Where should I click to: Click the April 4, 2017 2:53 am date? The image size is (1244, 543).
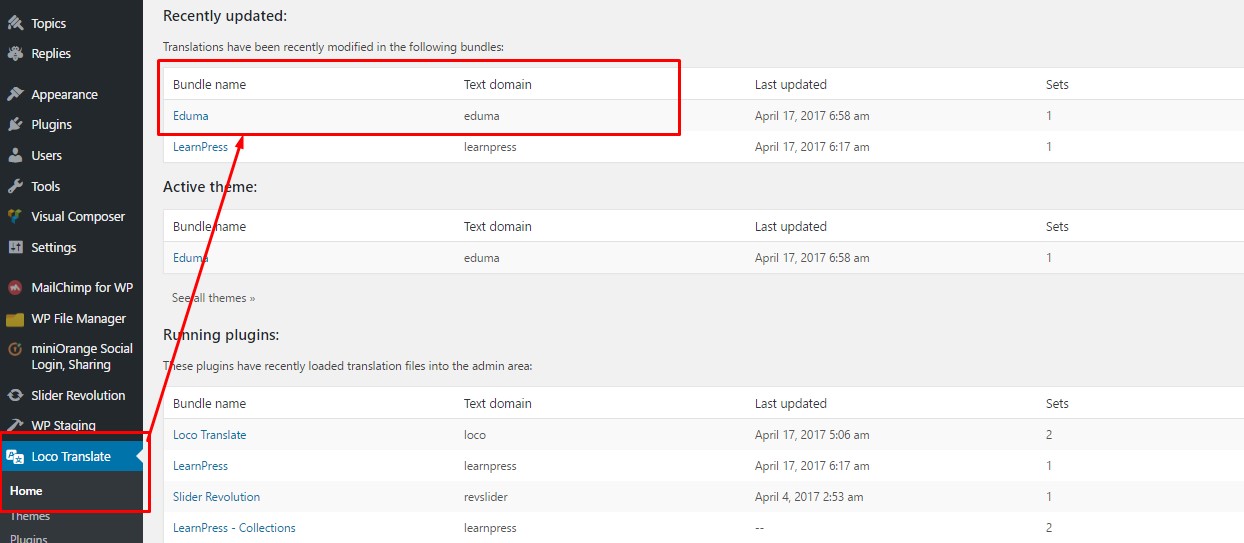[809, 497]
